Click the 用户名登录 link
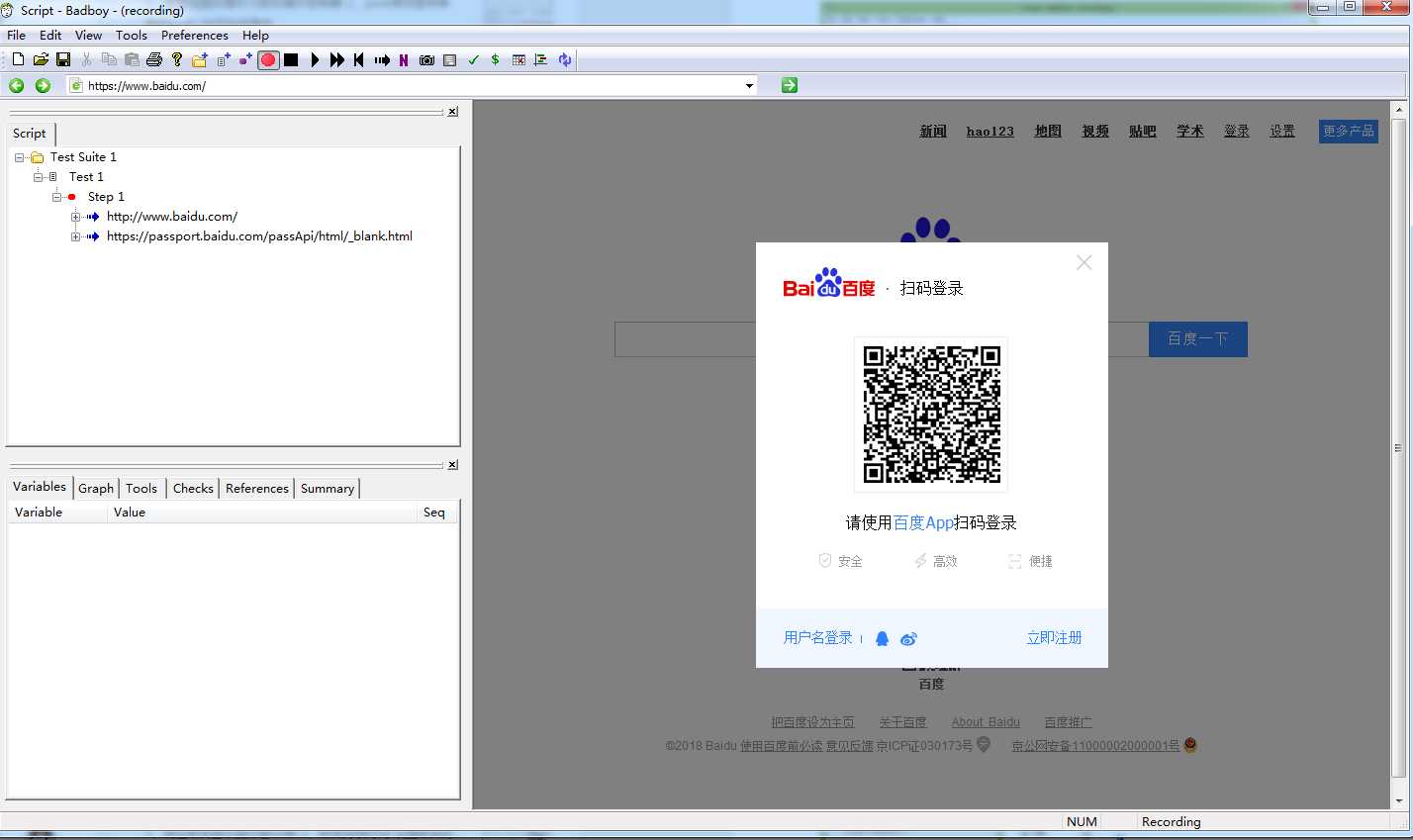 817,638
